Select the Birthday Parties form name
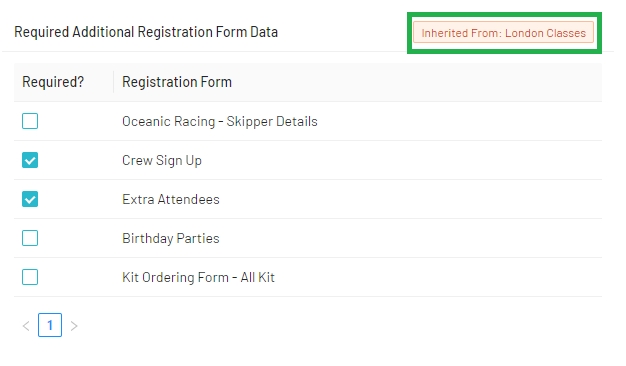 (x=171, y=238)
